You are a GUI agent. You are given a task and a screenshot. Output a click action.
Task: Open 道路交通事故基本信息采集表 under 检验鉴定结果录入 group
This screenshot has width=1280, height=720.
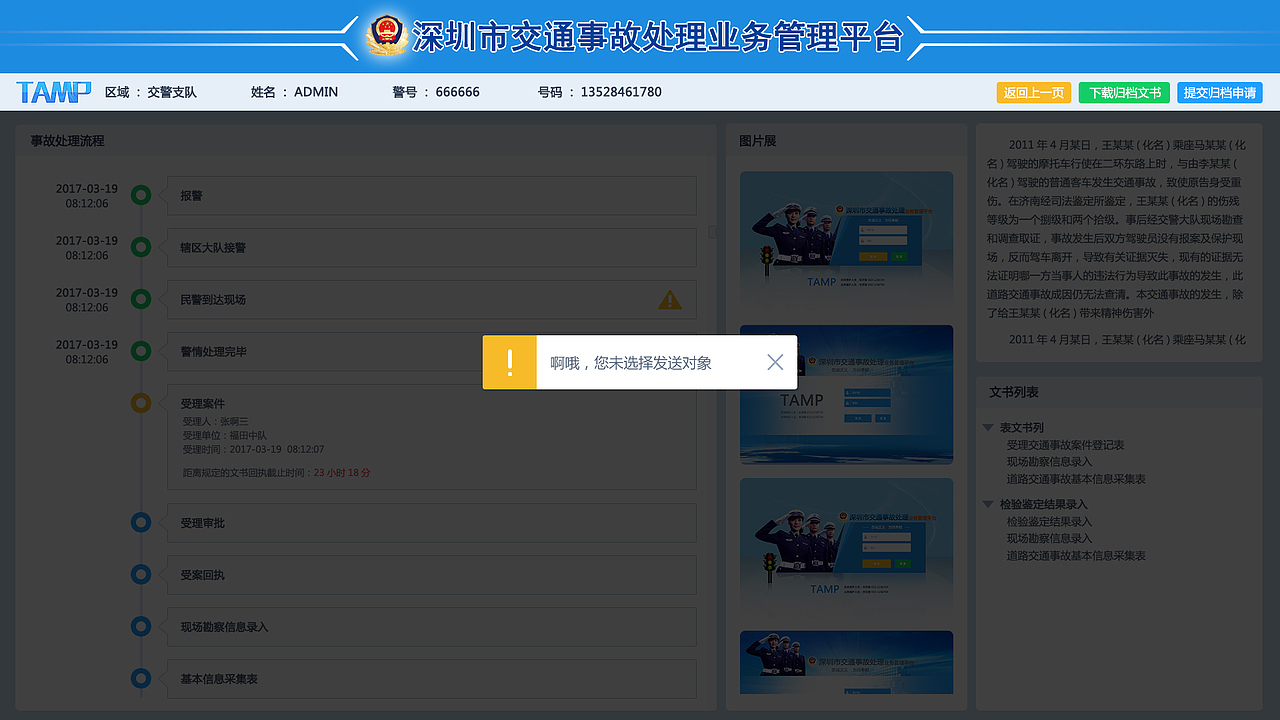tap(1076, 556)
